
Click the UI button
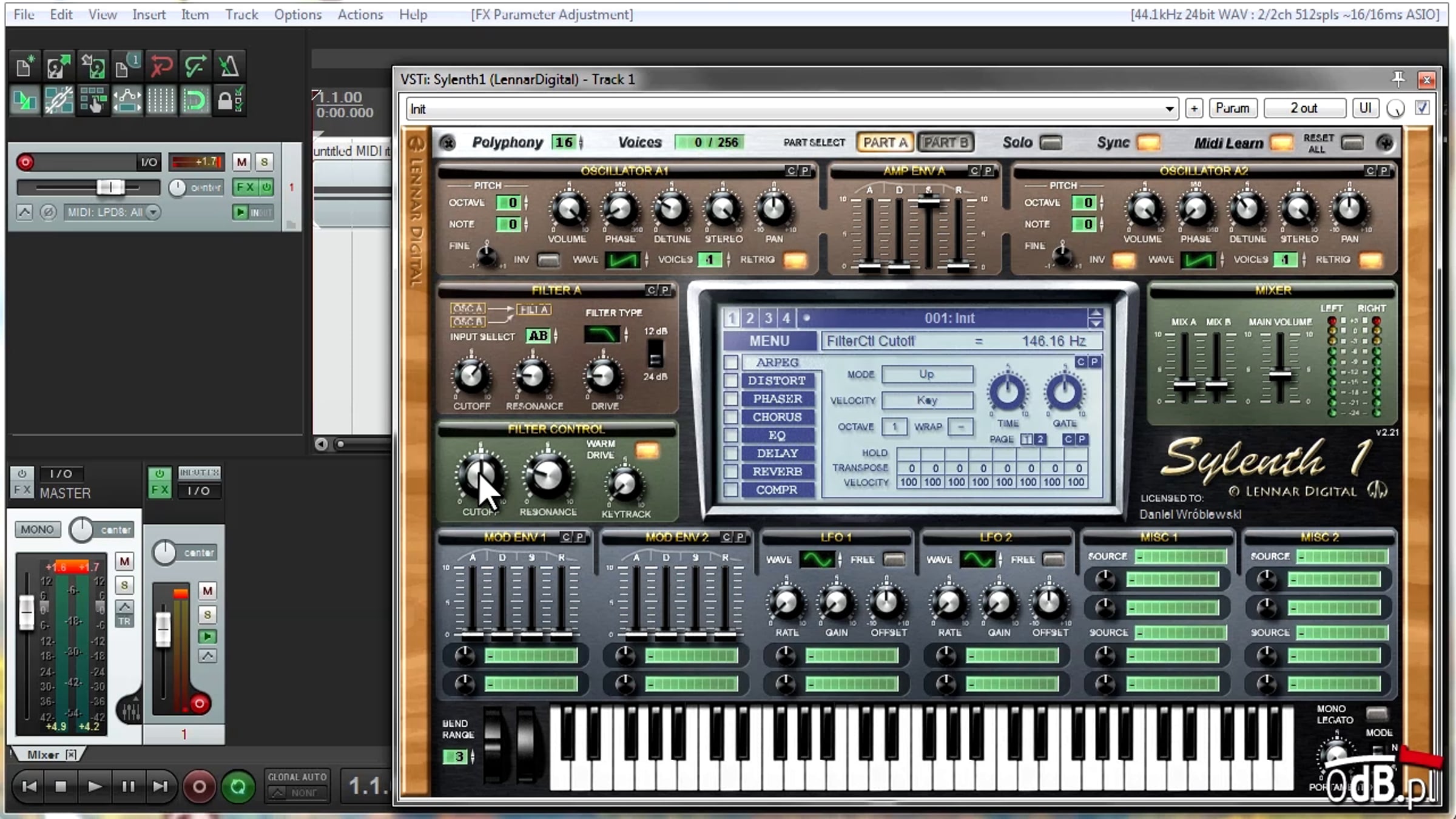[x=1365, y=109]
